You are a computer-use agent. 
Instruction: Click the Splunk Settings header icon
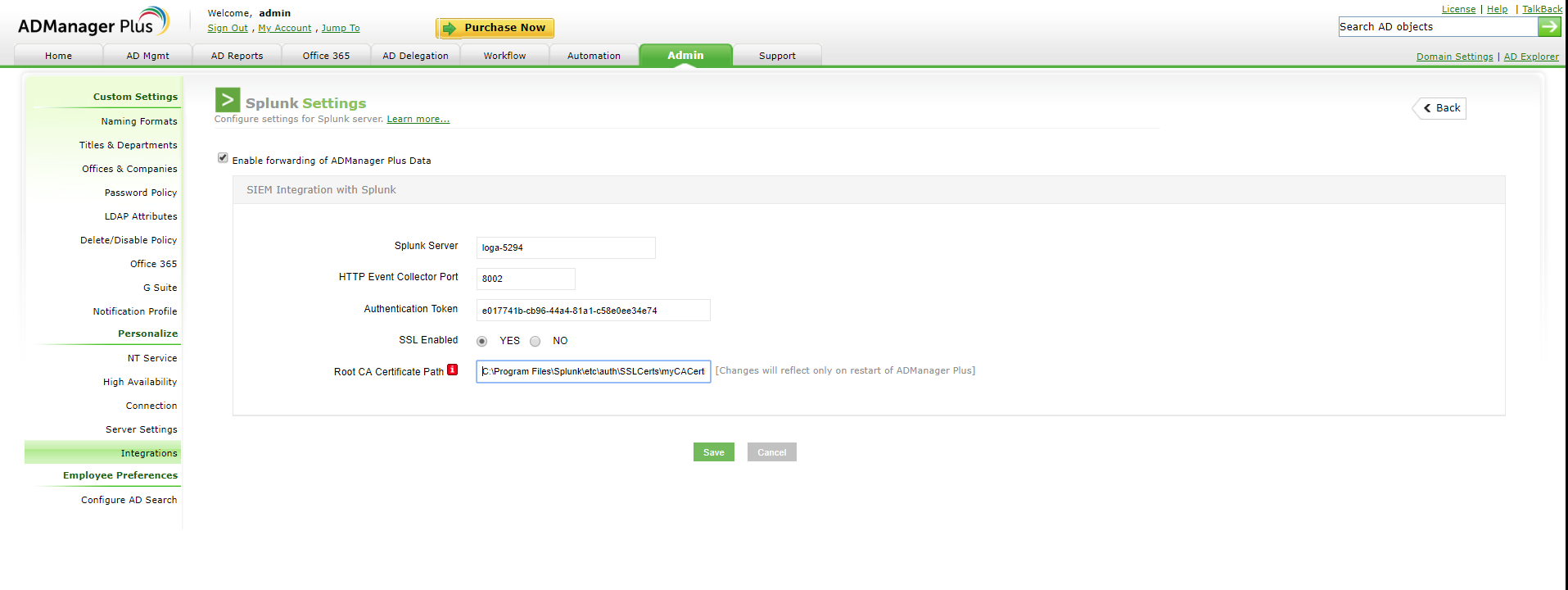coord(228,100)
